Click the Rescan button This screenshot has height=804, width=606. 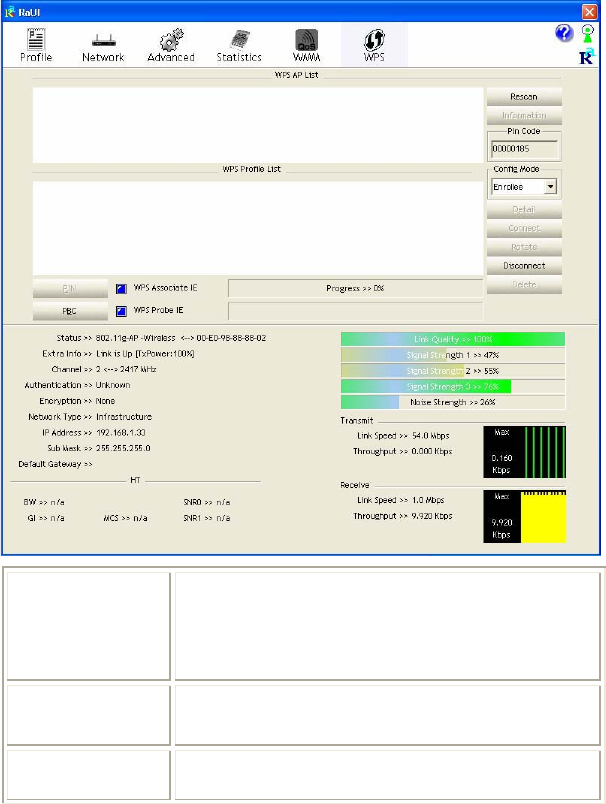point(524,96)
